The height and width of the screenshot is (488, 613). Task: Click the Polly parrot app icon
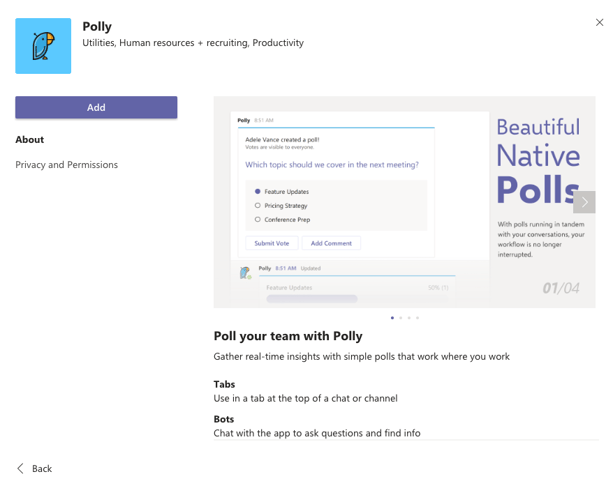[x=43, y=46]
